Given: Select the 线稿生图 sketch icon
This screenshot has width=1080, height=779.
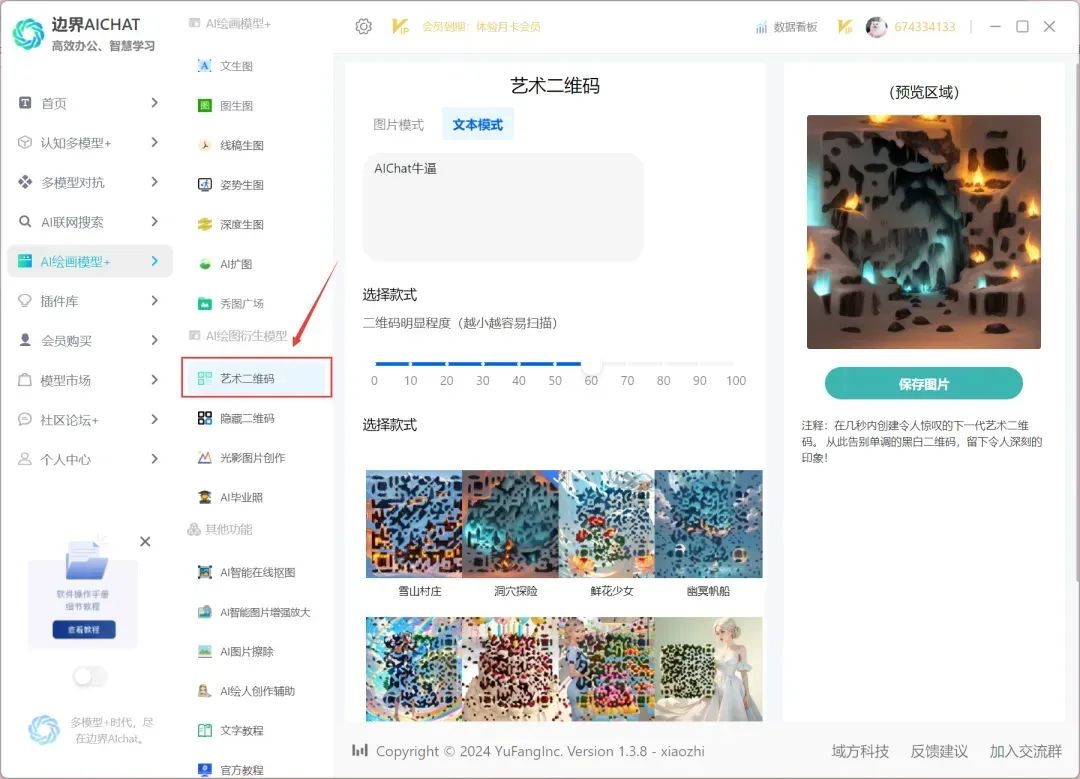Looking at the screenshot, I should [204, 145].
